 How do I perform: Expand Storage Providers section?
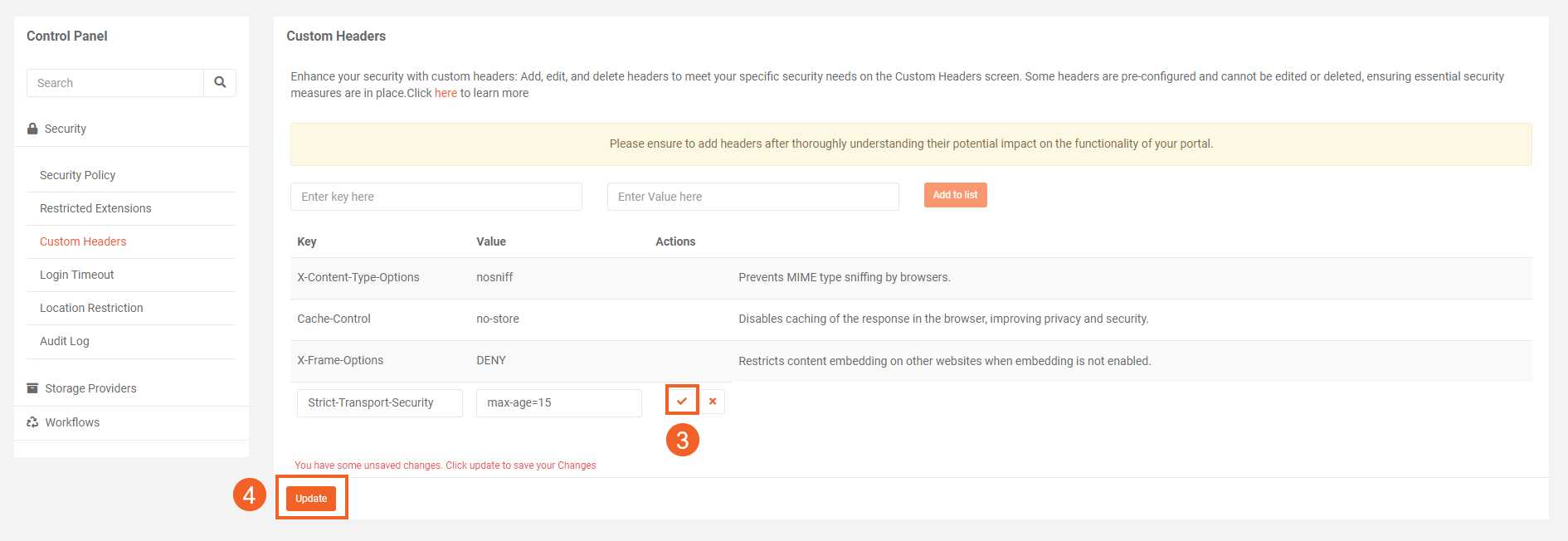90,388
